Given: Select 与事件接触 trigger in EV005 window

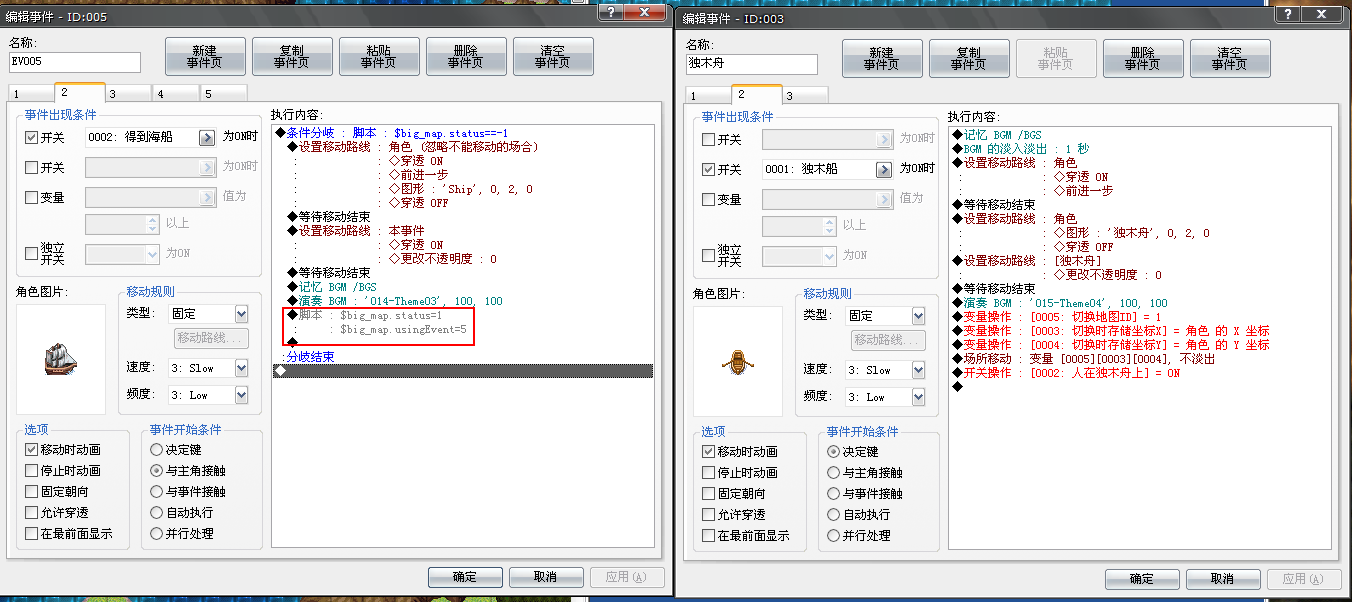Looking at the screenshot, I should 156,492.
